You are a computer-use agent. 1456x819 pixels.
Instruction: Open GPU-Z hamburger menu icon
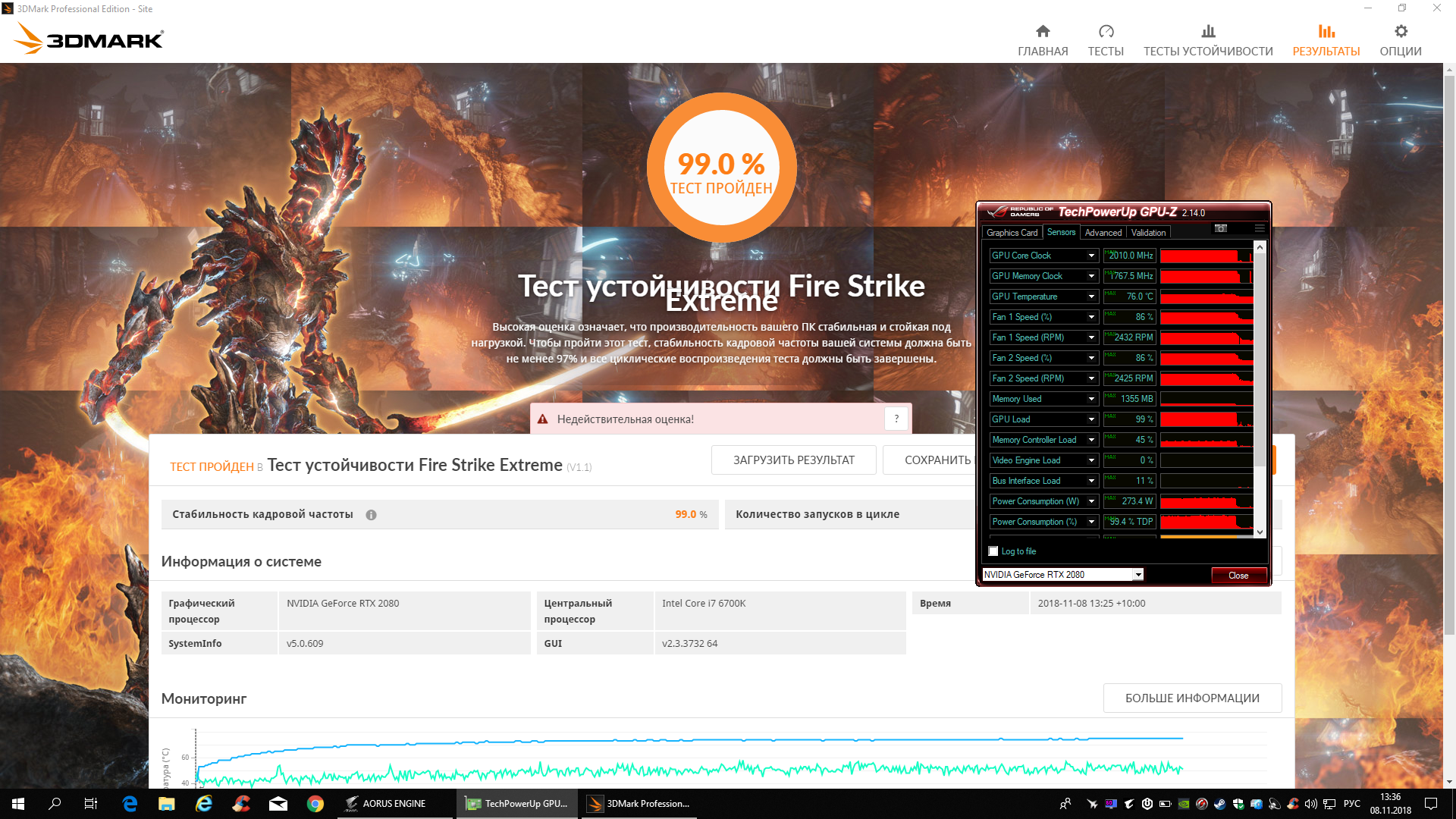click(x=1260, y=228)
